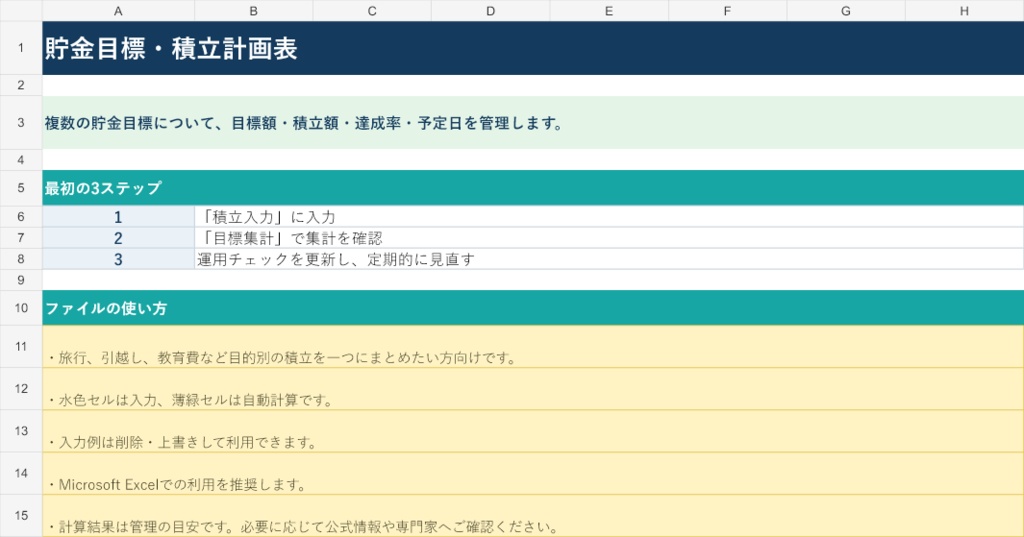Click the note starting with 旅行、引越し、教育費
This screenshot has height=537, width=1024.
pos(533,346)
